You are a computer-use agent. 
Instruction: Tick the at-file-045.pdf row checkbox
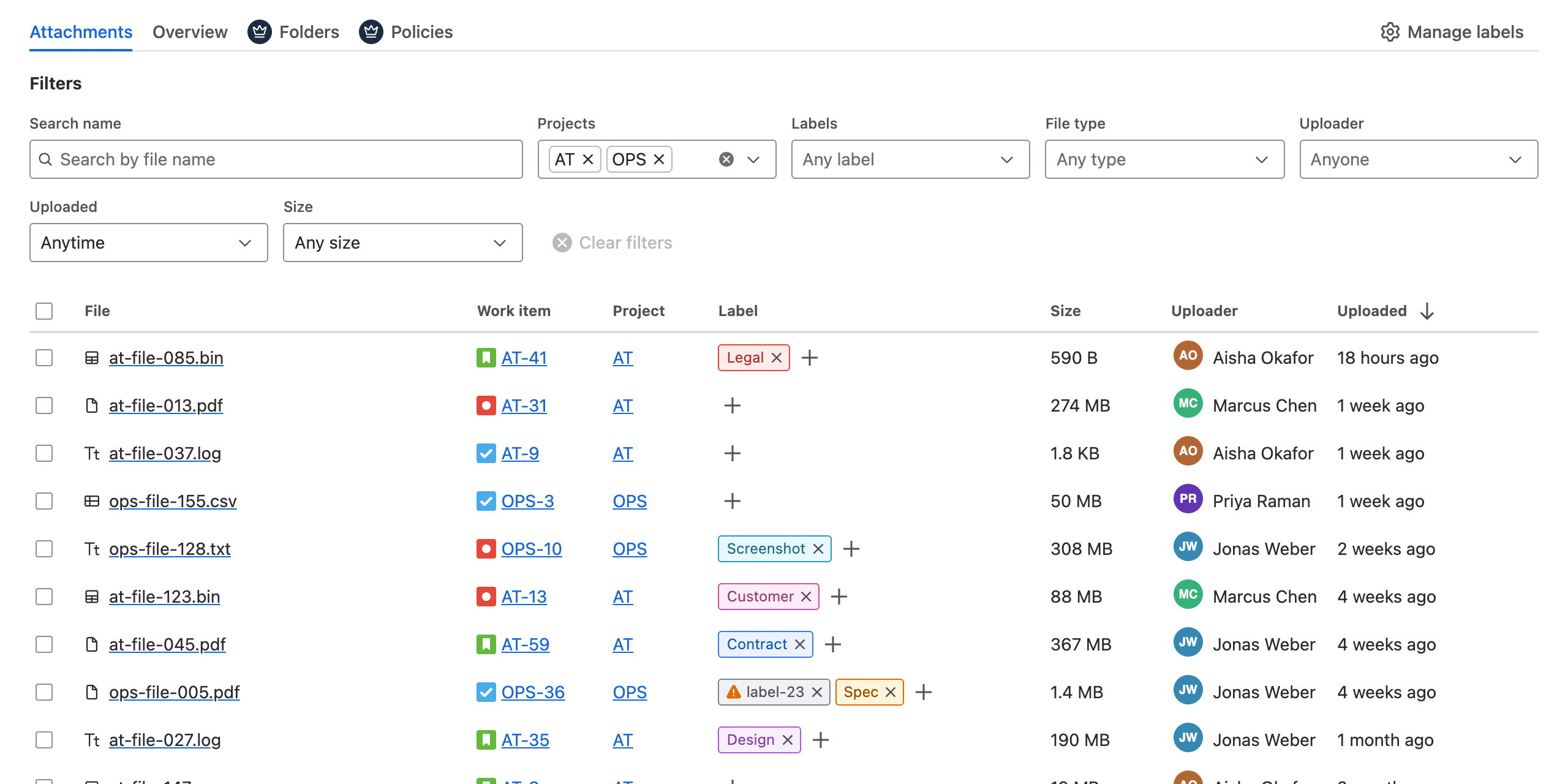[x=44, y=644]
